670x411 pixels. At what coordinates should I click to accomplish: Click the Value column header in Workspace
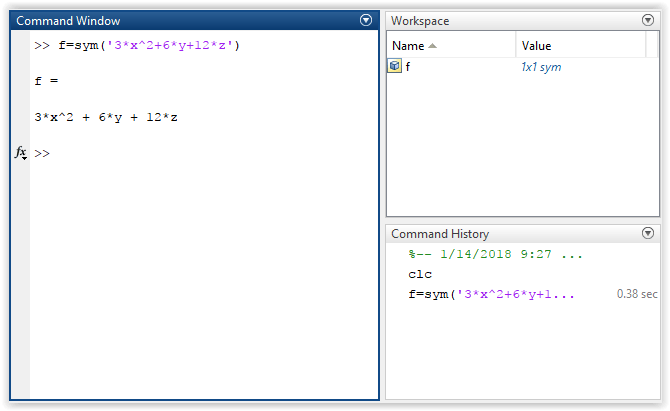(581, 45)
